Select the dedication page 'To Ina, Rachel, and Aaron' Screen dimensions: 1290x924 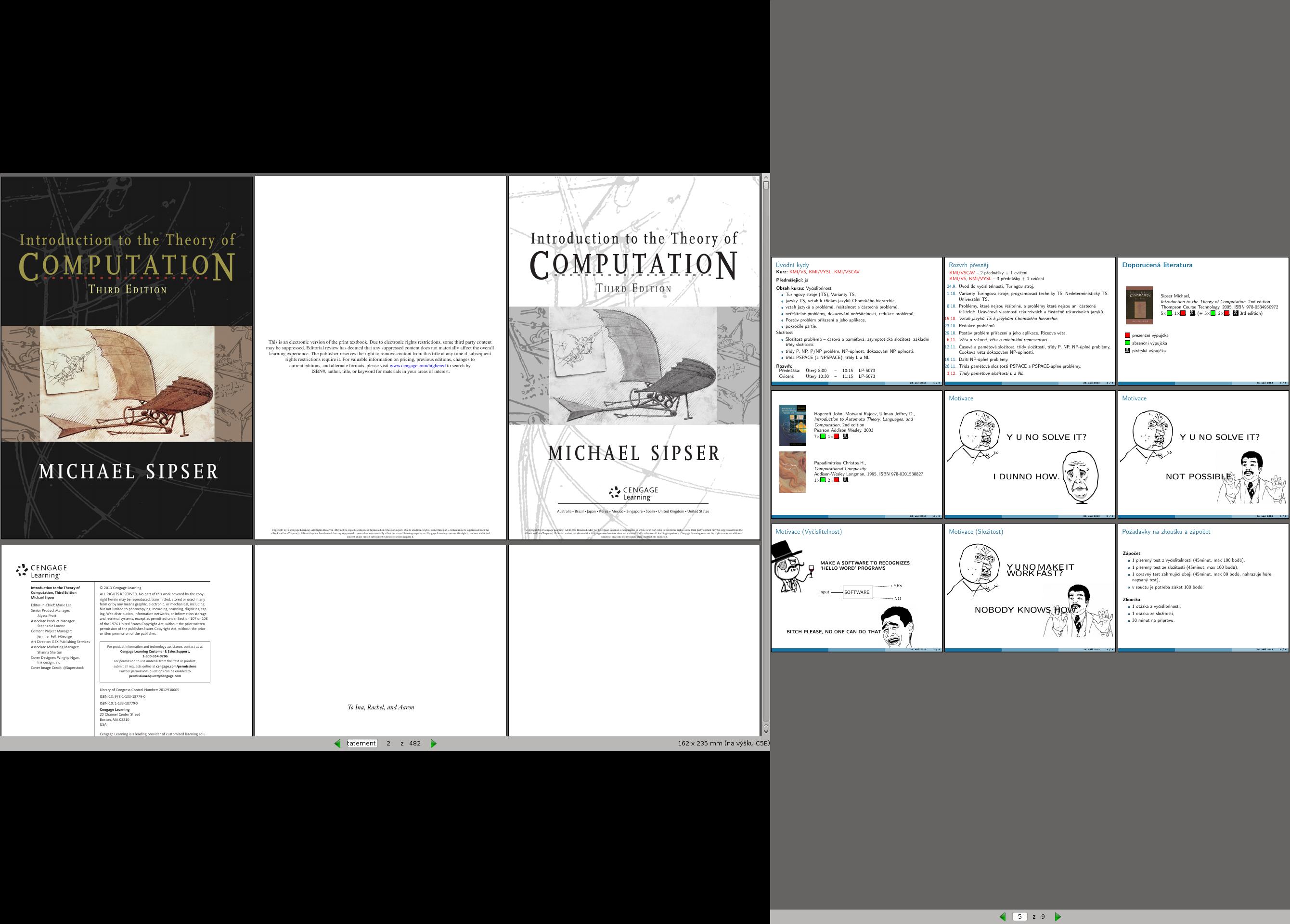click(x=381, y=641)
